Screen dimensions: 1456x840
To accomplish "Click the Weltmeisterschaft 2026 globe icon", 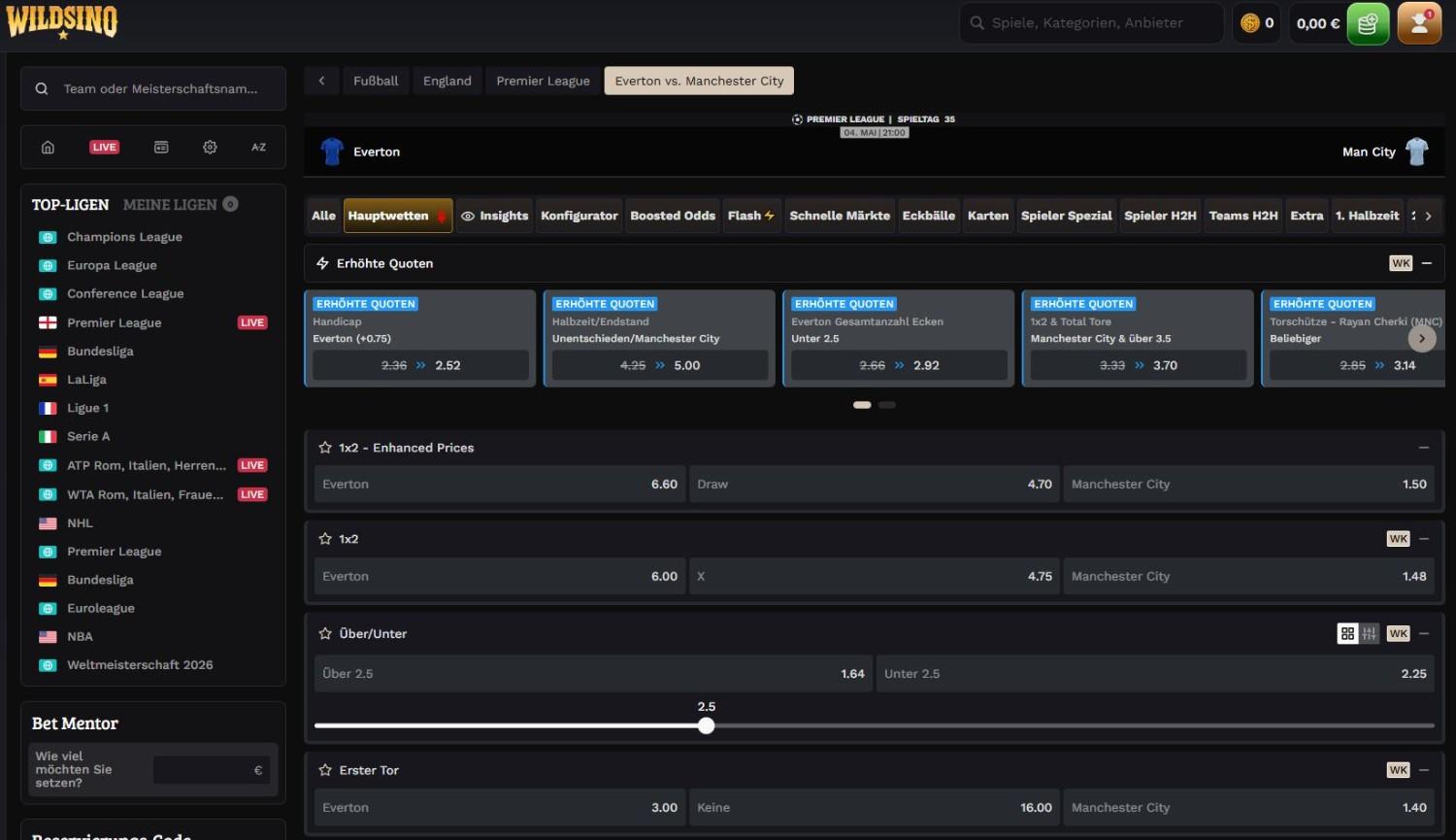I will [48, 665].
